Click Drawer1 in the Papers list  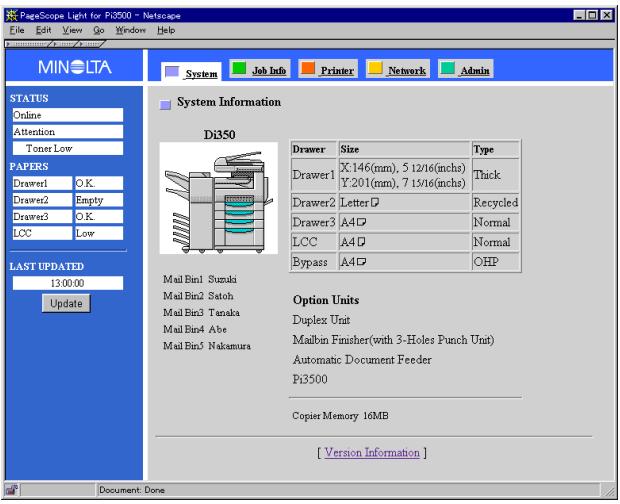coord(42,183)
